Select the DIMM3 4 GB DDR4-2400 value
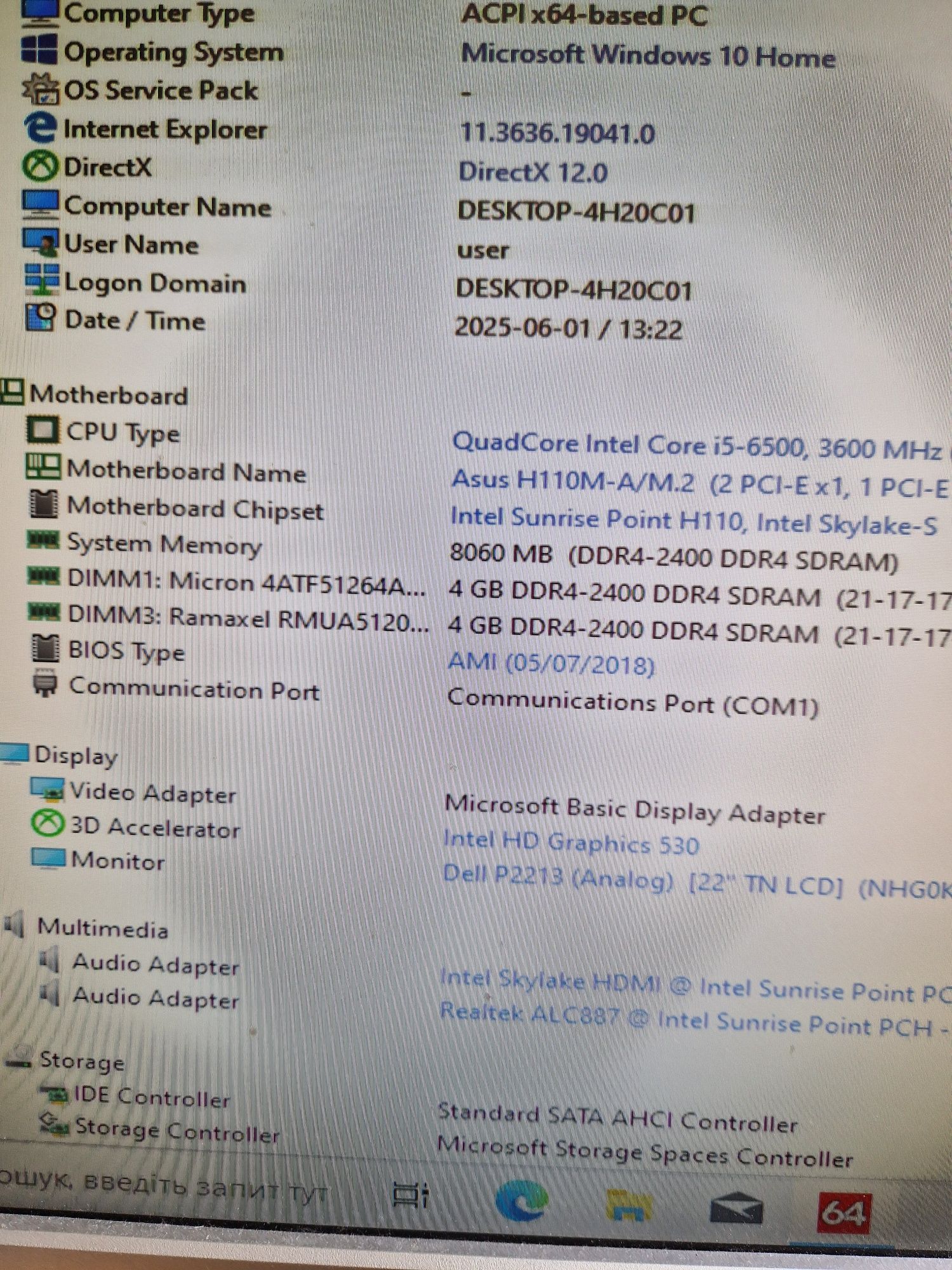952x1270 pixels. coord(699,631)
